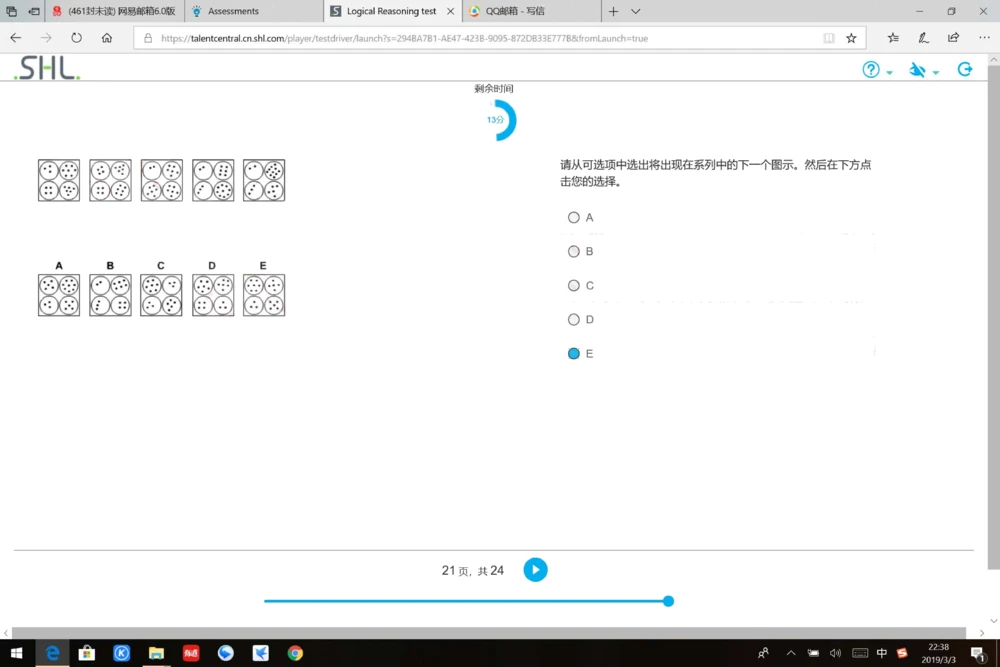Select answer option A
This screenshot has width=1000, height=667.
(574, 217)
